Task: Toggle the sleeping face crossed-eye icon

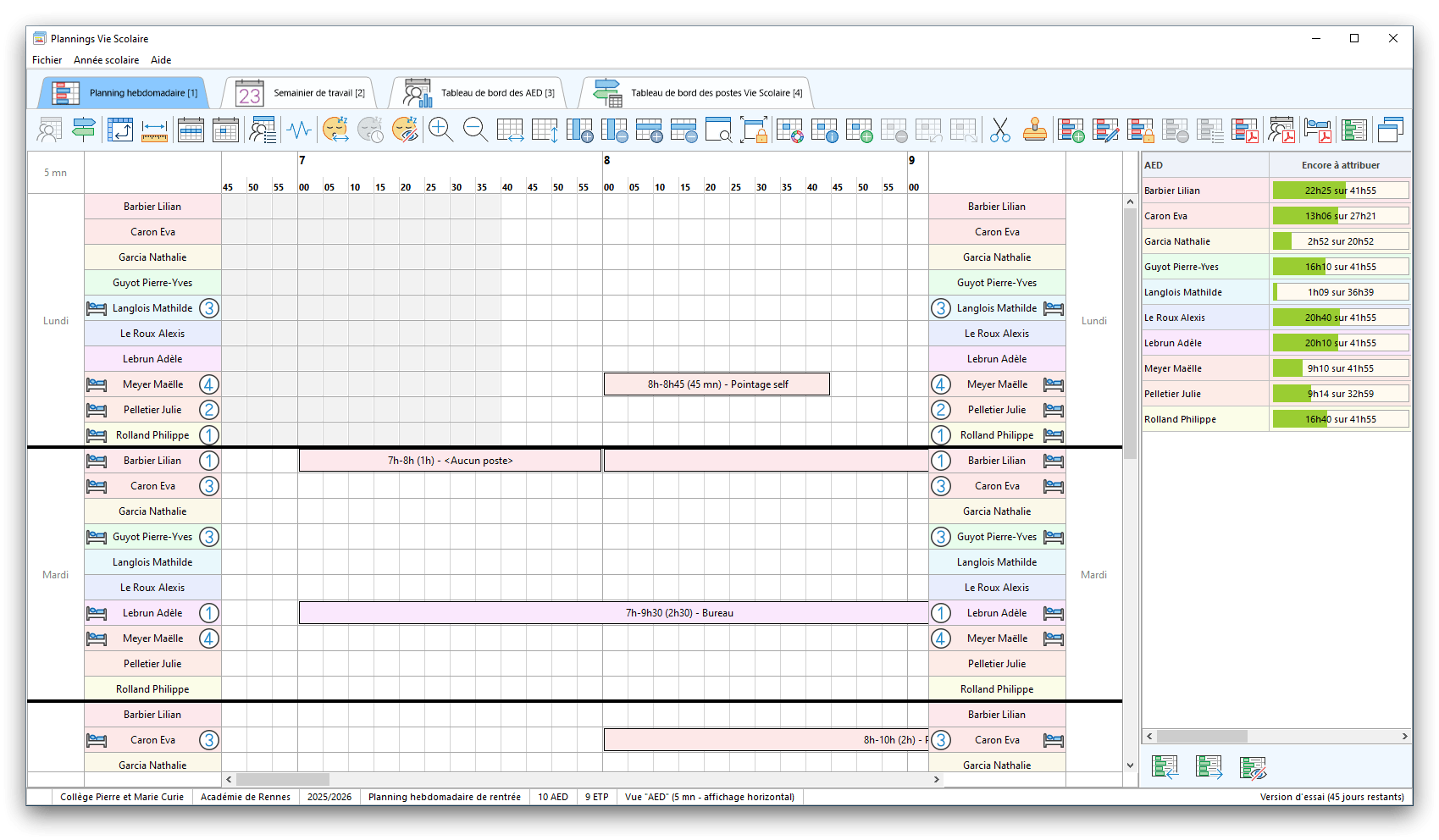Action: pyautogui.click(x=406, y=130)
